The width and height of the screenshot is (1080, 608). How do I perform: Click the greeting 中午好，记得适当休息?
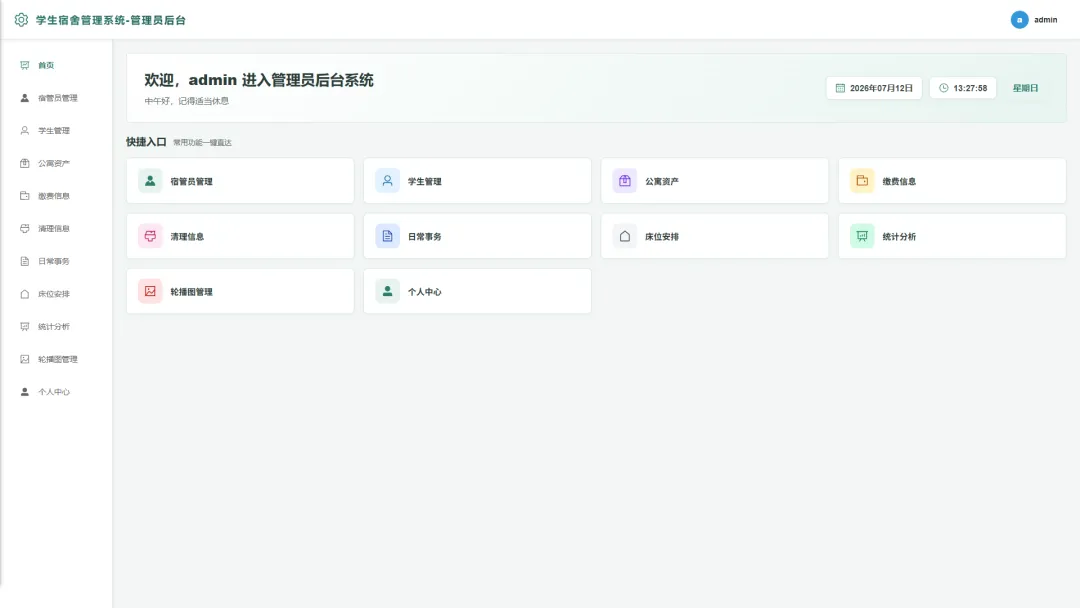(x=187, y=101)
